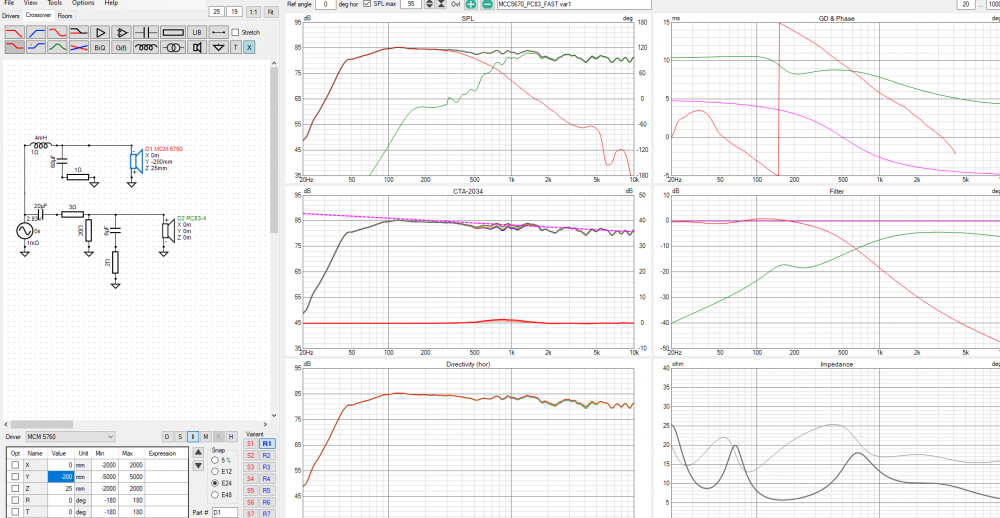Click the Fit zoom button
This screenshot has height=518, width=1000.
coord(270,11)
